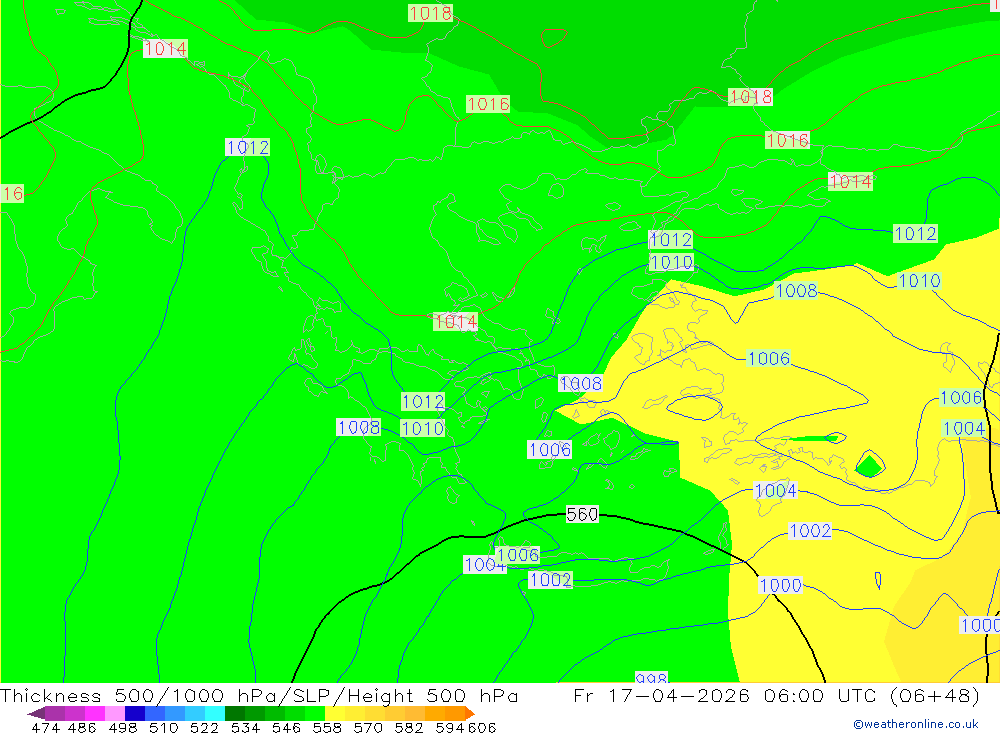Image resolution: width=1000 pixels, height=733 pixels.
Task: Click the 594 legend value
Action: tap(450, 727)
